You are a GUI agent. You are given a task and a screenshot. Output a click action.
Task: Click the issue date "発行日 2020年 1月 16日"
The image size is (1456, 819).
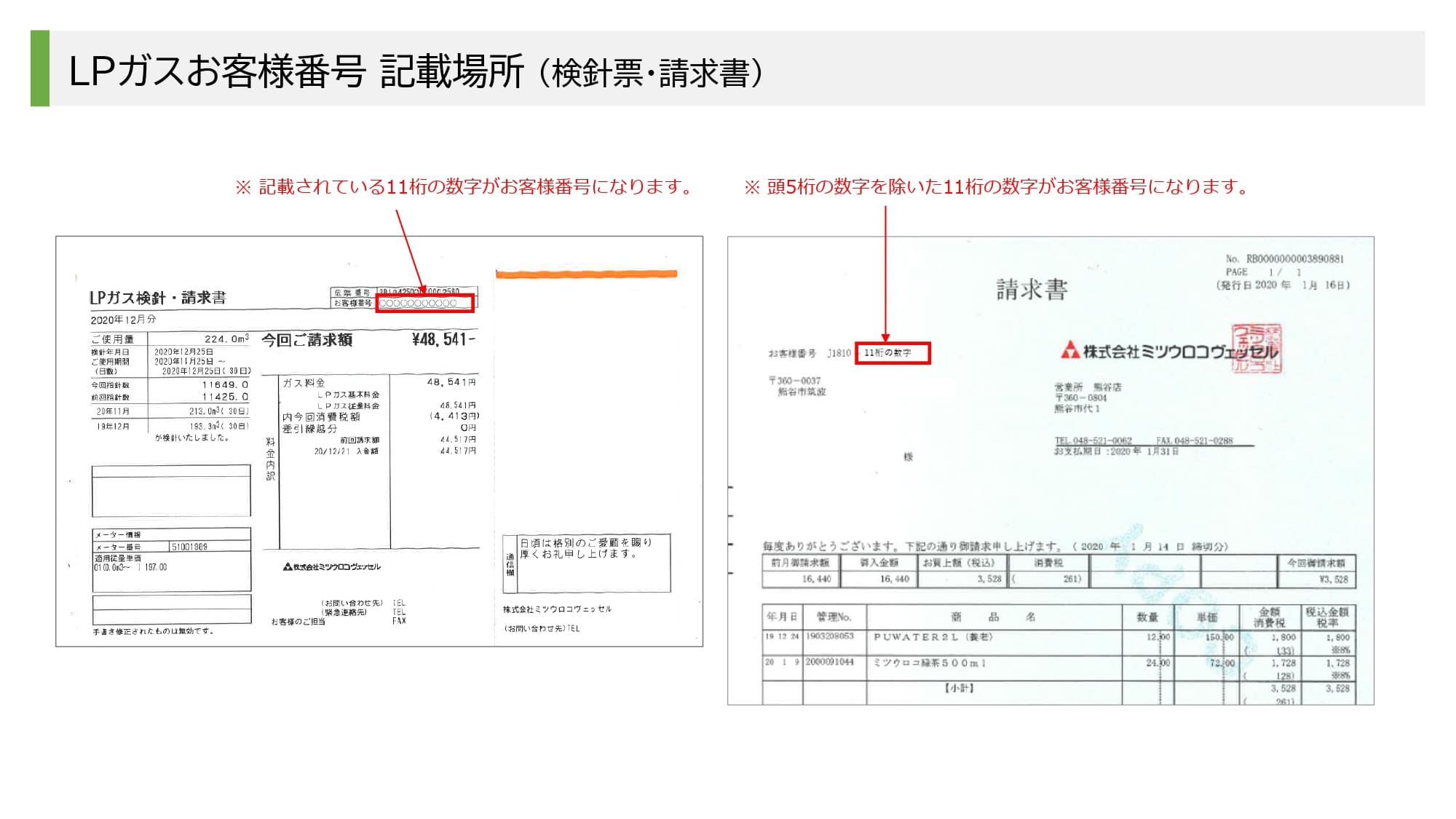[x=1283, y=285]
